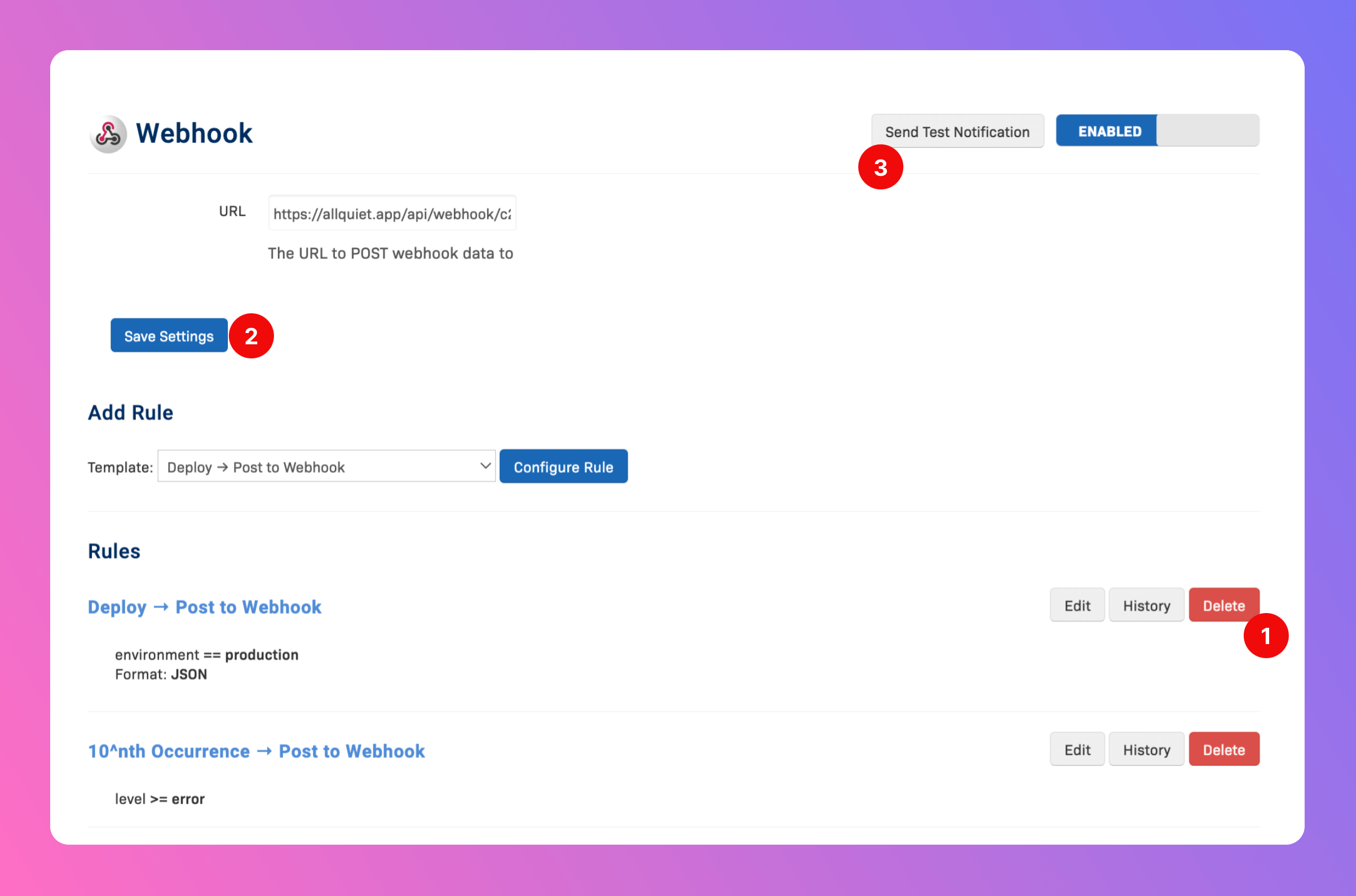View History of 10^nth Occurrence rule
1356x896 pixels.
coord(1146,749)
